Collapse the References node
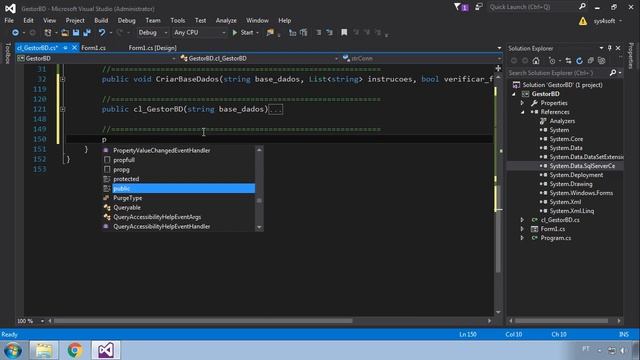The image size is (640, 360). coord(522,112)
